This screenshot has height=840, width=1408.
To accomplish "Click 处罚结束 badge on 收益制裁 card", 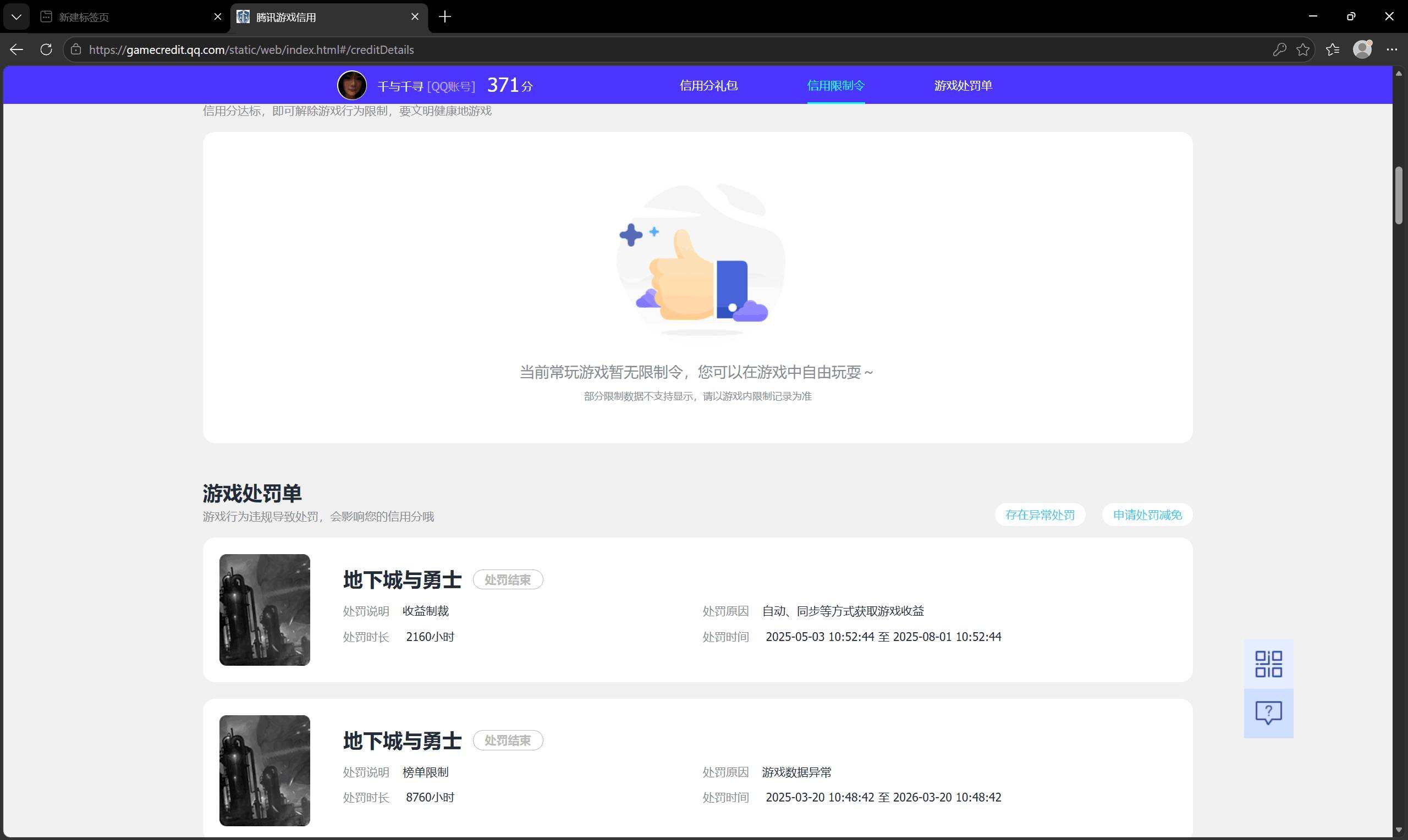I will (x=508, y=579).
